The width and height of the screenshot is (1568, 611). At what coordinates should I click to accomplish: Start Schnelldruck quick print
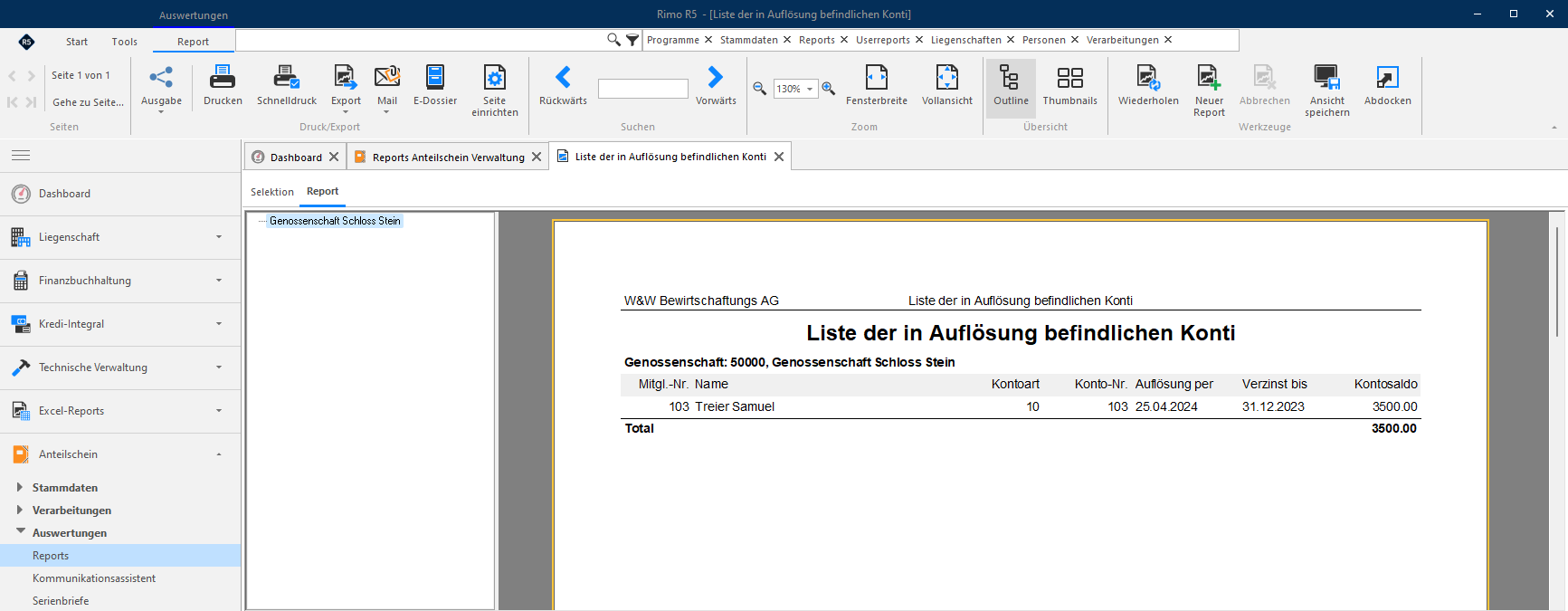click(x=286, y=87)
